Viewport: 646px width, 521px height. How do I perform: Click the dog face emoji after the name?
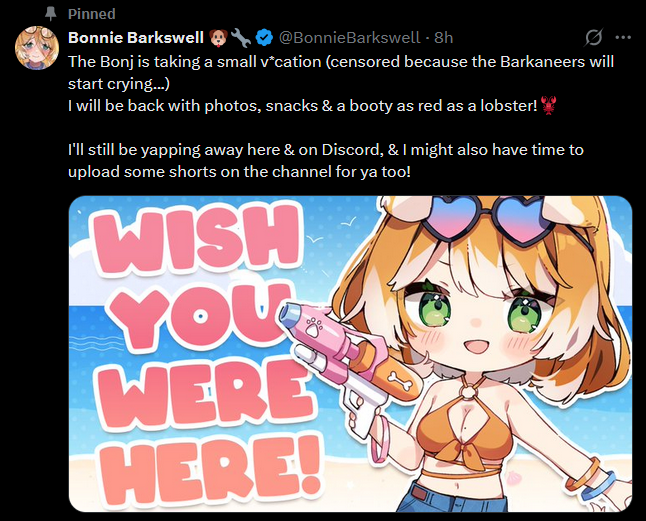[x=218, y=38]
